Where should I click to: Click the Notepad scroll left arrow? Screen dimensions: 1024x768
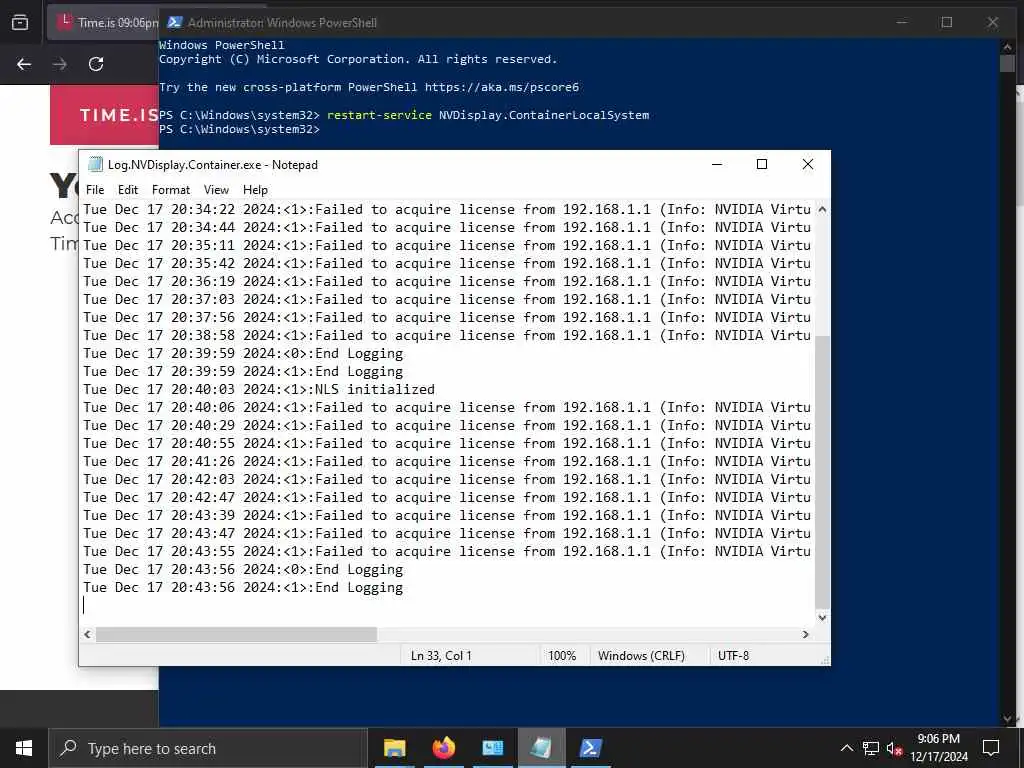tap(88, 634)
